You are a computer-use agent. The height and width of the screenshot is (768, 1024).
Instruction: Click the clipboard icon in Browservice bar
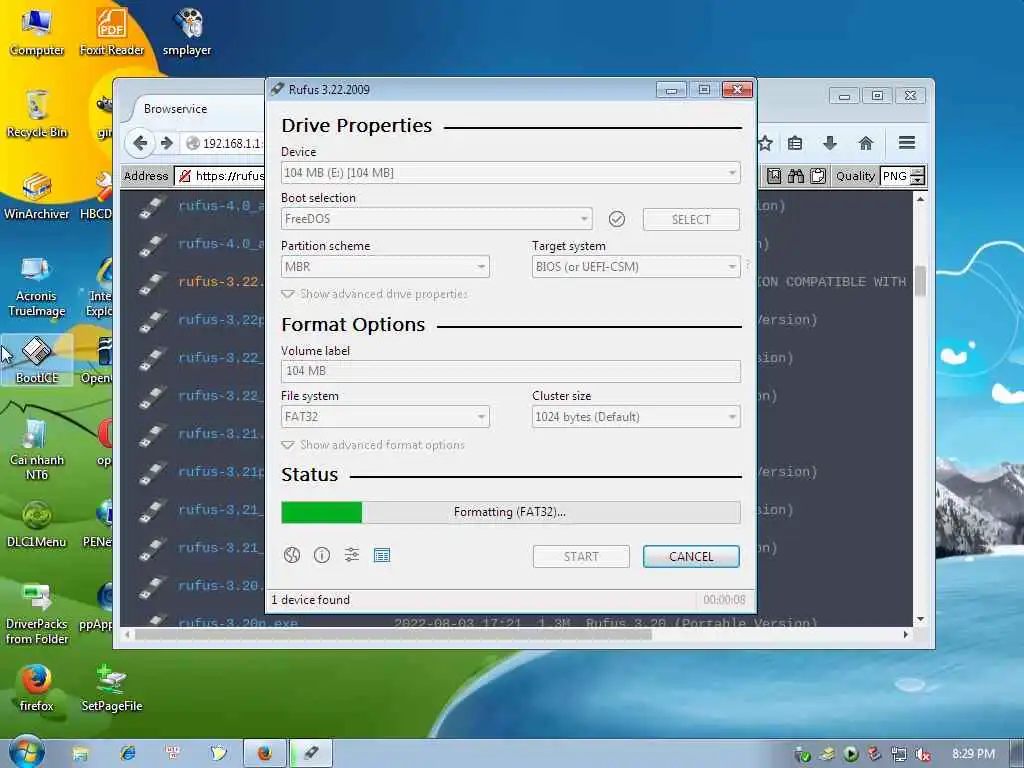click(818, 176)
